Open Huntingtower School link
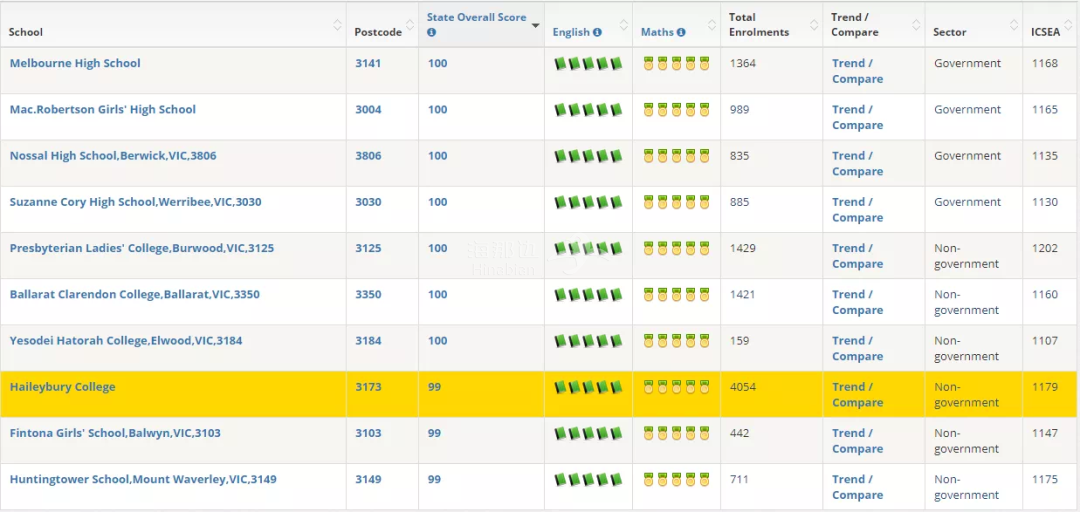Image resolution: width=1080 pixels, height=512 pixels. 143,479
